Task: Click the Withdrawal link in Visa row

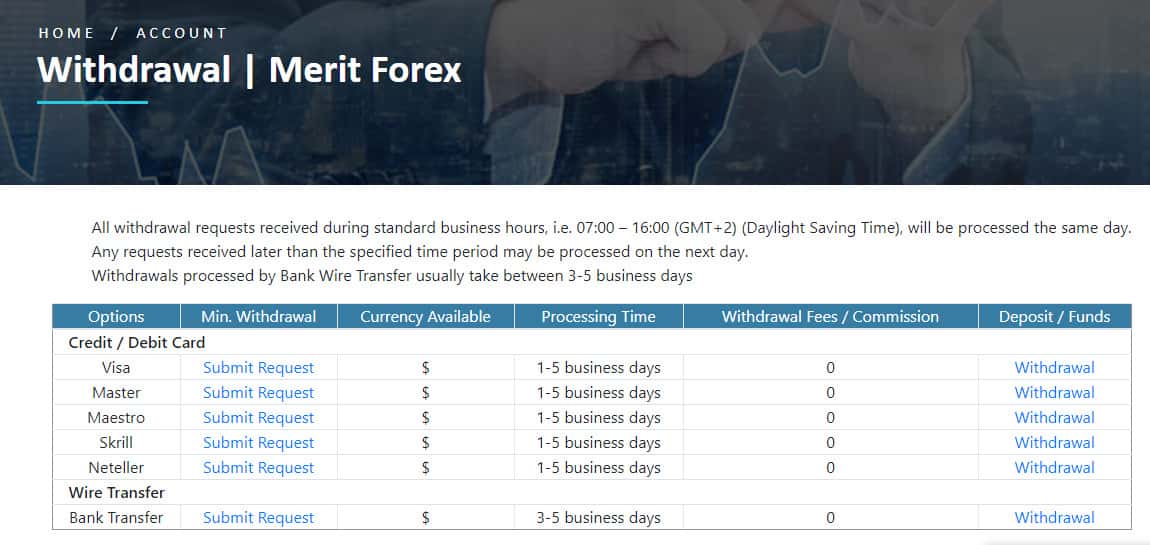Action: [x=1054, y=368]
